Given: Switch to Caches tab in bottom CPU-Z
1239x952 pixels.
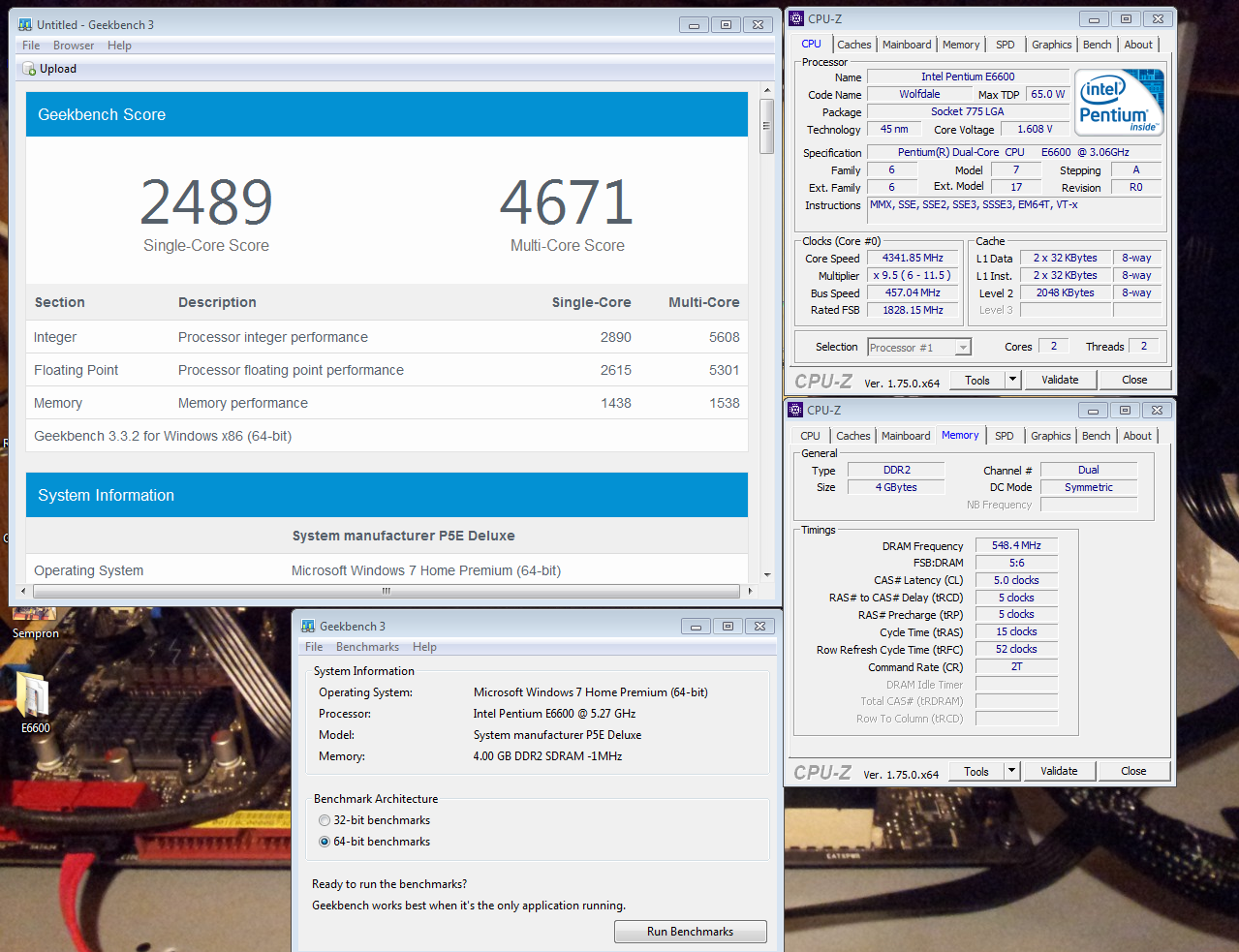Looking at the screenshot, I should pyautogui.click(x=853, y=436).
